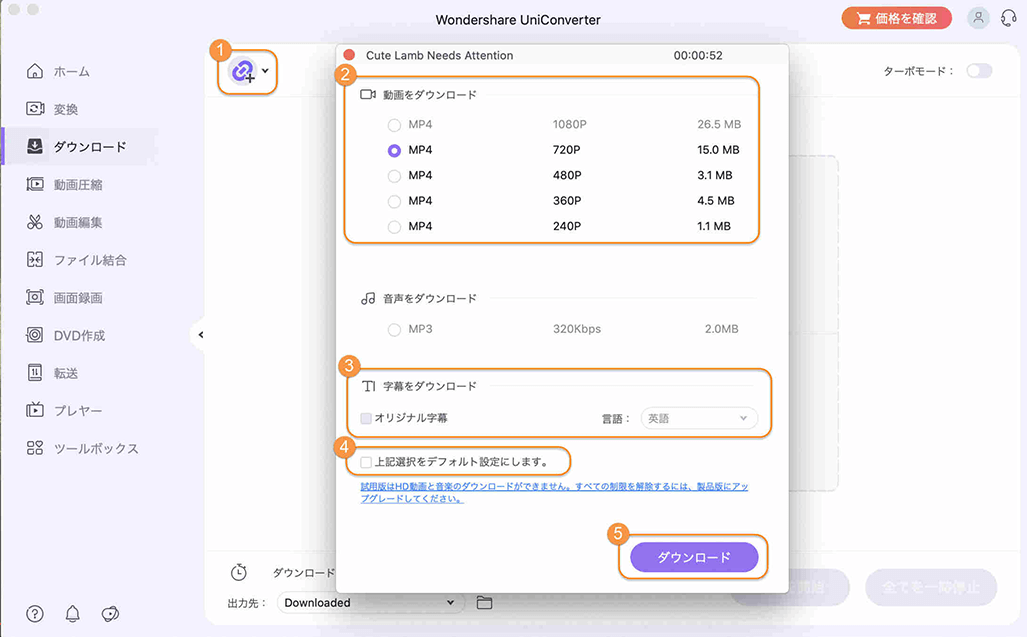Image resolution: width=1027 pixels, height=637 pixels.
Task: Open output folder icon
Action: (x=484, y=602)
